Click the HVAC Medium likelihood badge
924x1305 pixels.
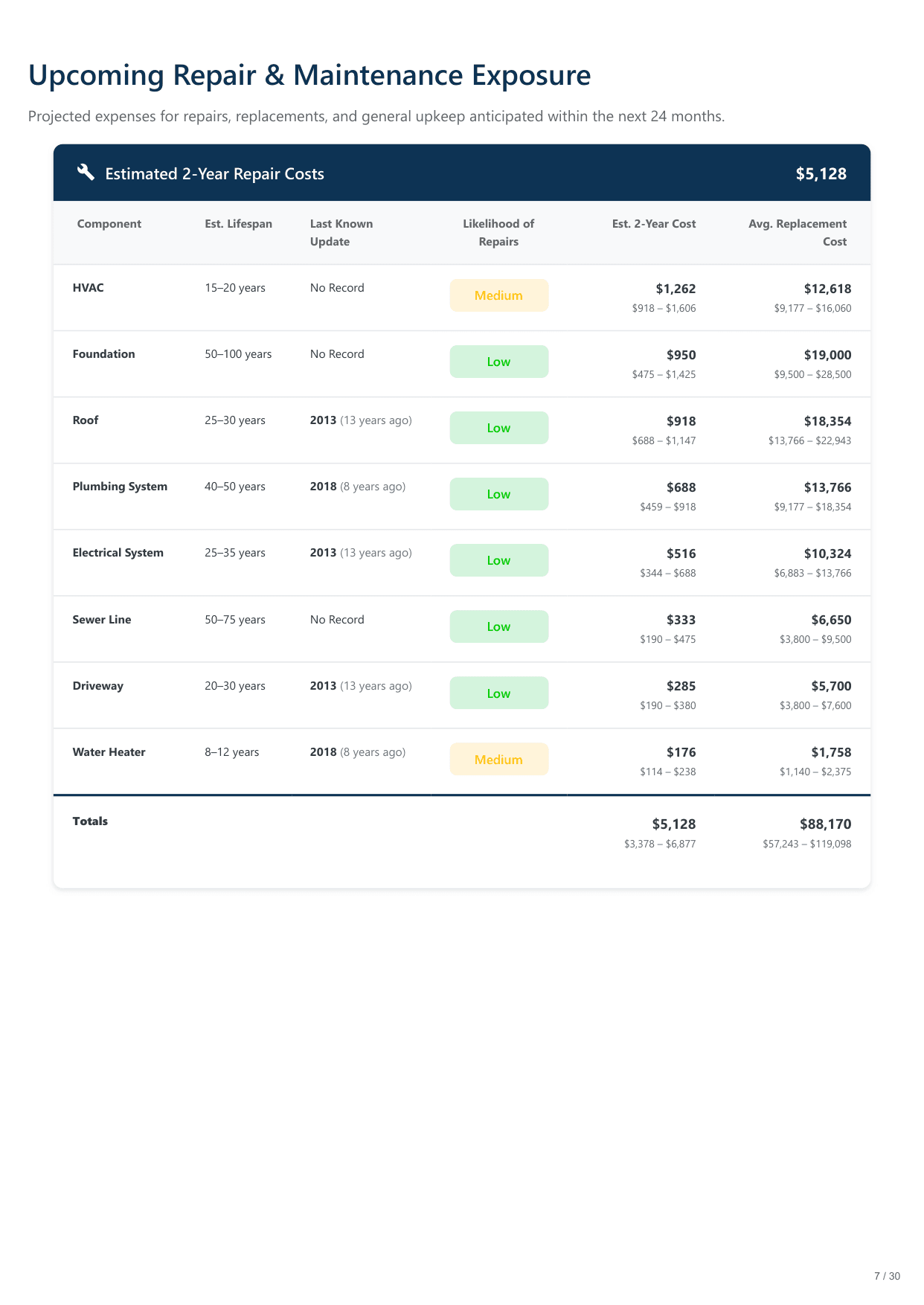click(x=498, y=295)
